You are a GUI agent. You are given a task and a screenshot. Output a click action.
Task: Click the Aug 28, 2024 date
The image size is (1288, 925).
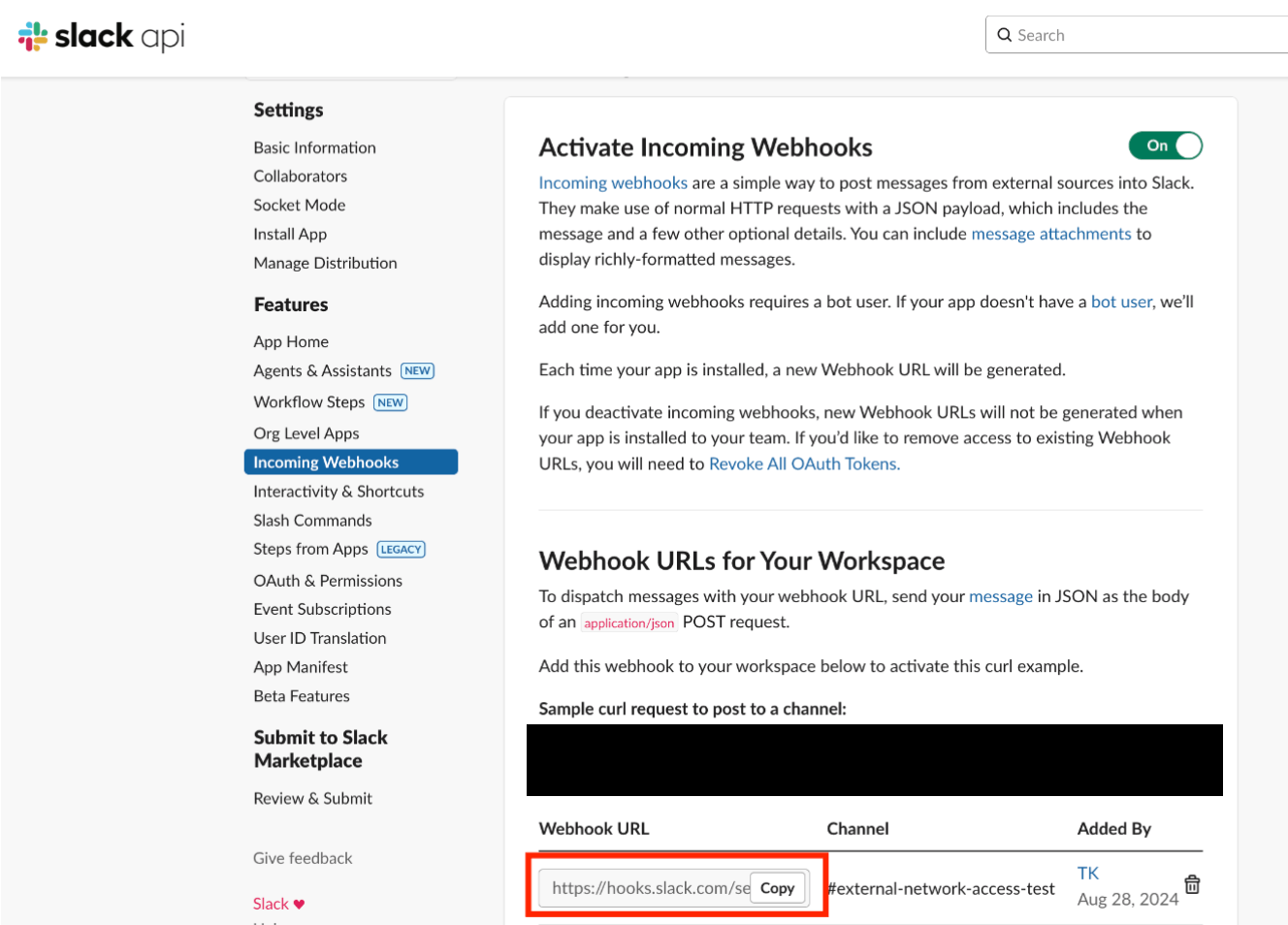(1128, 900)
